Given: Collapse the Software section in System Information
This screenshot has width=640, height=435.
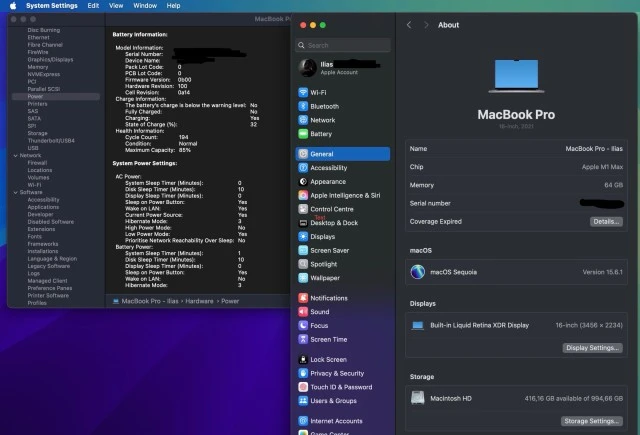Looking at the screenshot, I should 16,192.
